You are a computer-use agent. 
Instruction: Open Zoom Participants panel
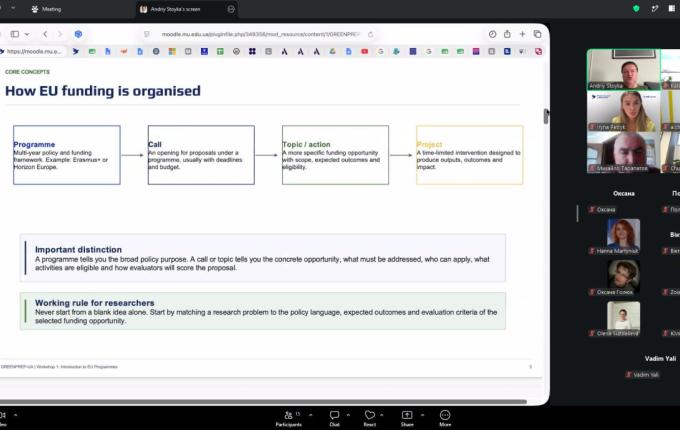288,419
